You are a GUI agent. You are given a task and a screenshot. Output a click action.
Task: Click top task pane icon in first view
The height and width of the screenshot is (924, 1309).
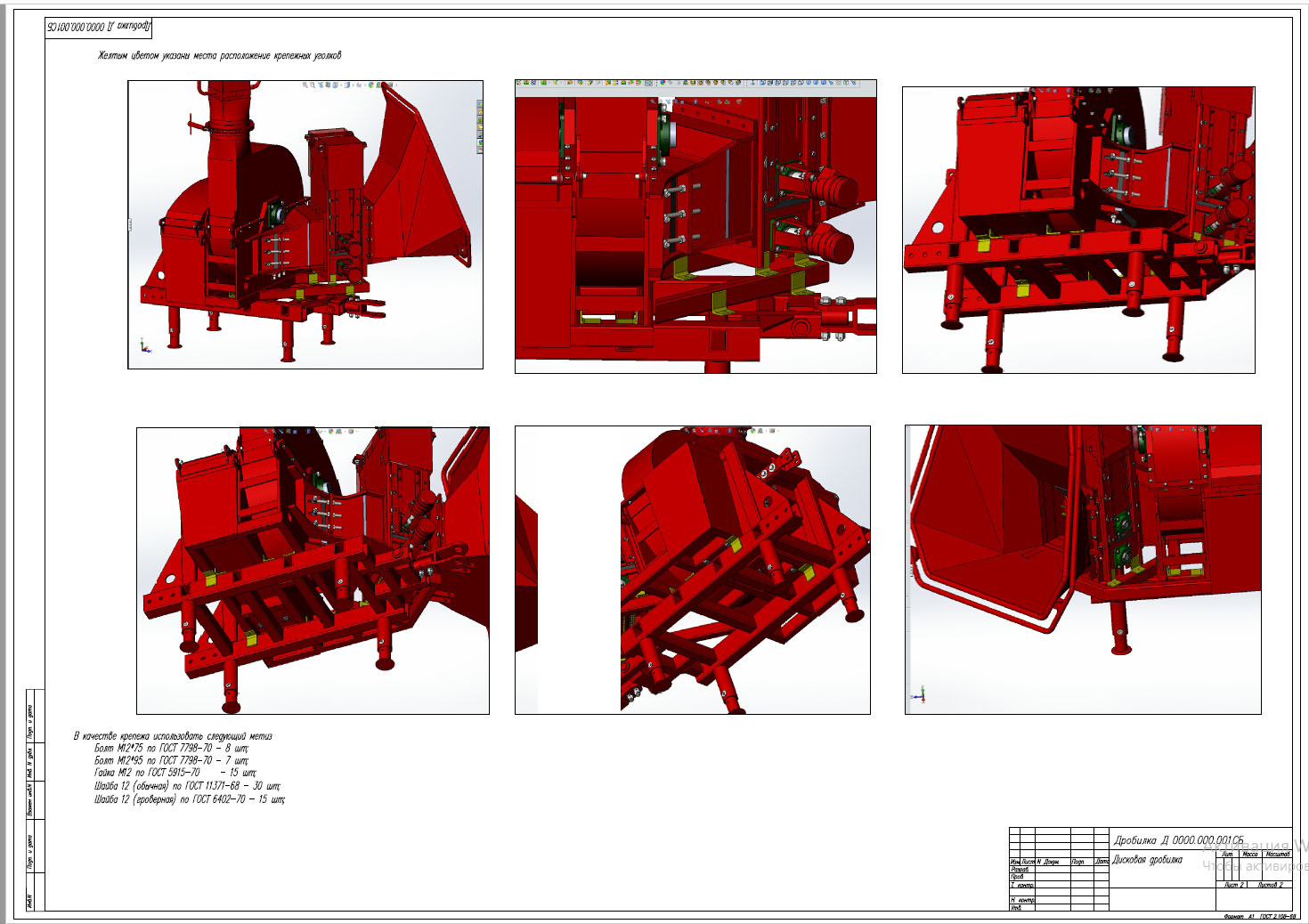480,103
